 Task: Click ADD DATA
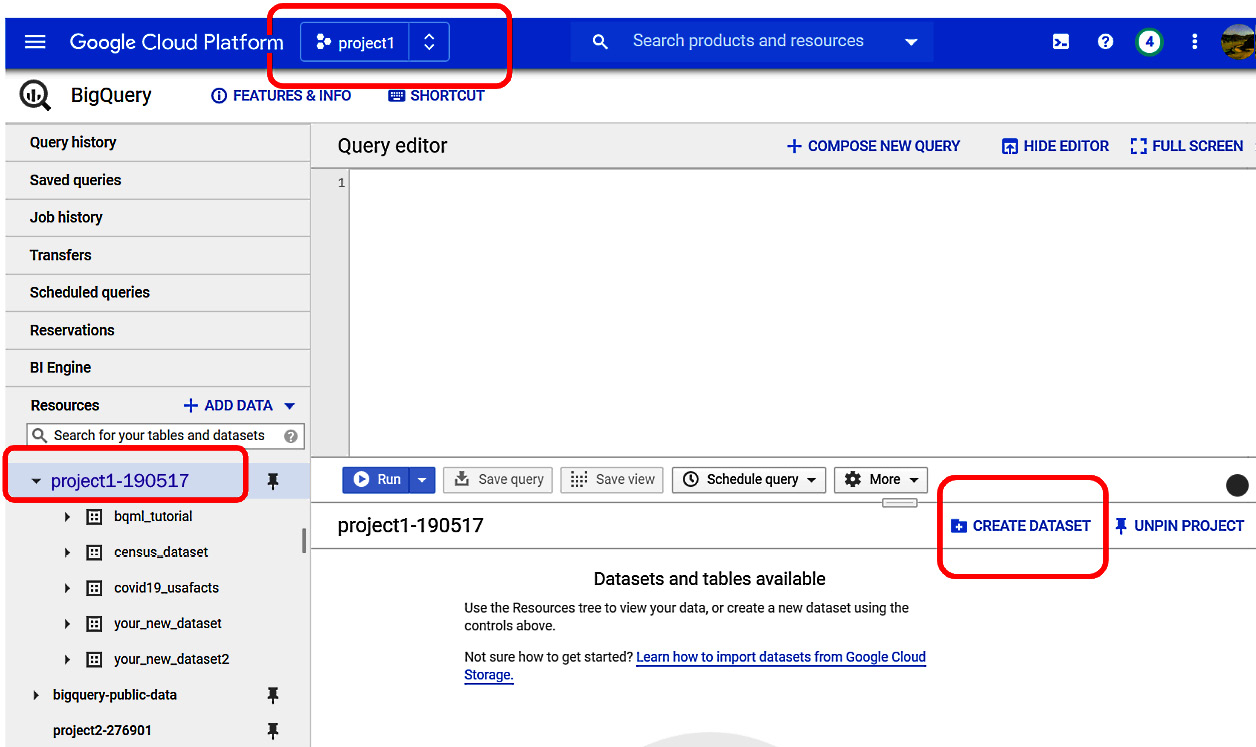click(x=228, y=406)
